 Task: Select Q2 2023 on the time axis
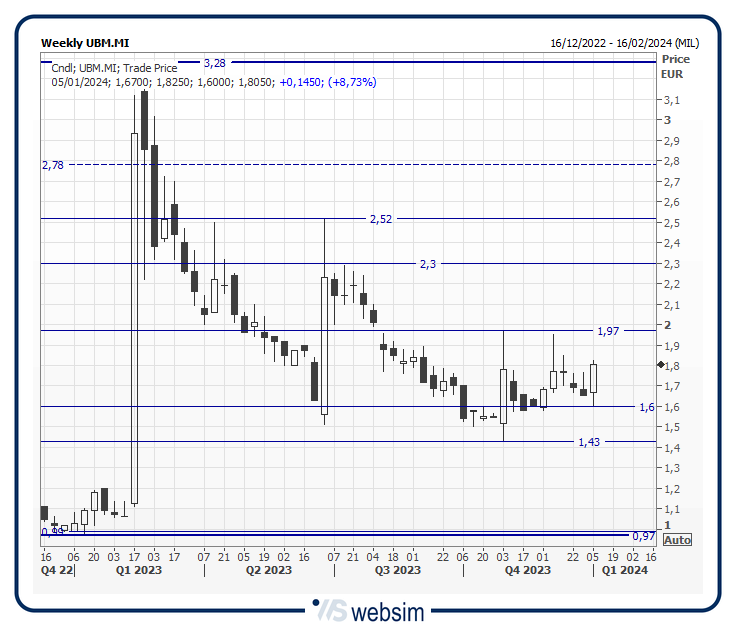(x=268, y=570)
